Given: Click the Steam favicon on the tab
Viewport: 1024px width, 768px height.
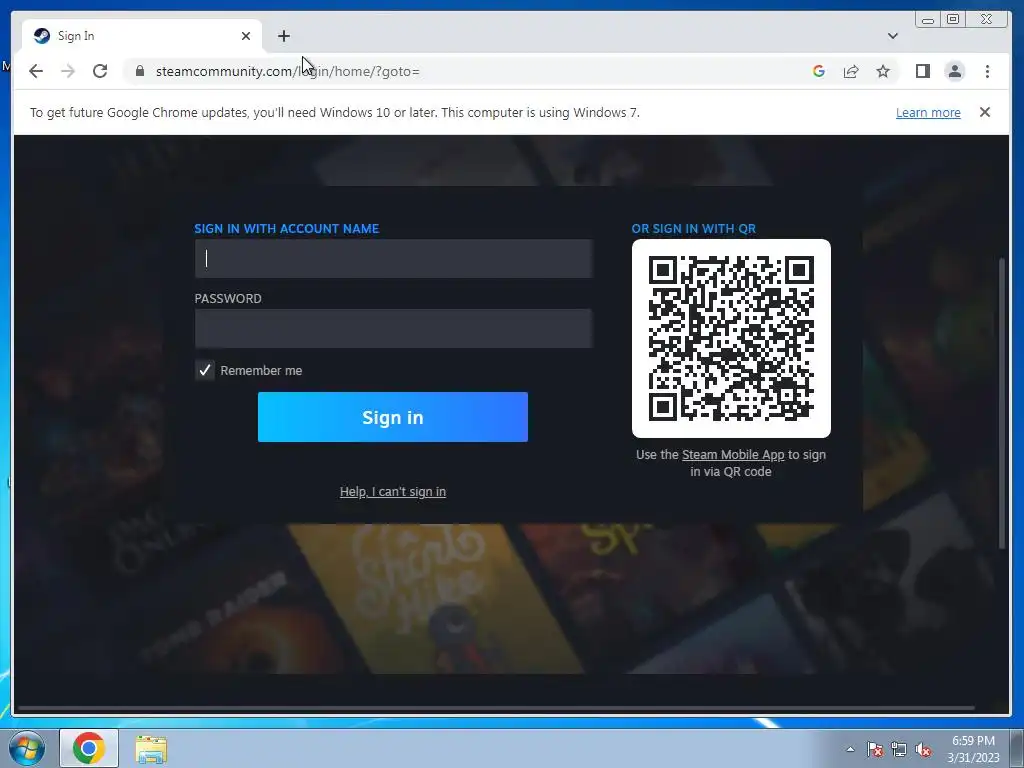Looking at the screenshot, I should 42,36.
